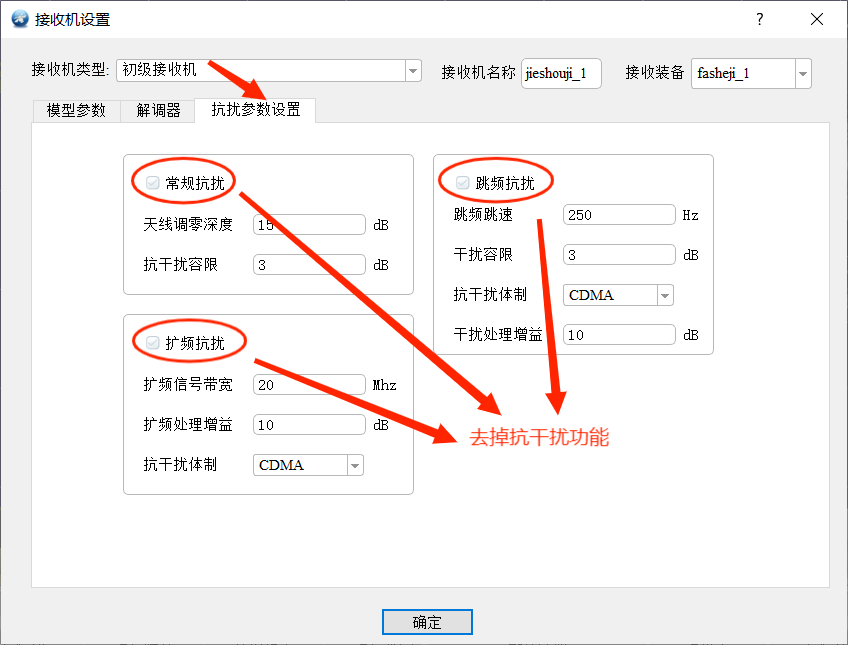The width and height of the screenshot is (848, 645).
Task: Switch to the 模型参数 tab
Action: coord(76,110)
